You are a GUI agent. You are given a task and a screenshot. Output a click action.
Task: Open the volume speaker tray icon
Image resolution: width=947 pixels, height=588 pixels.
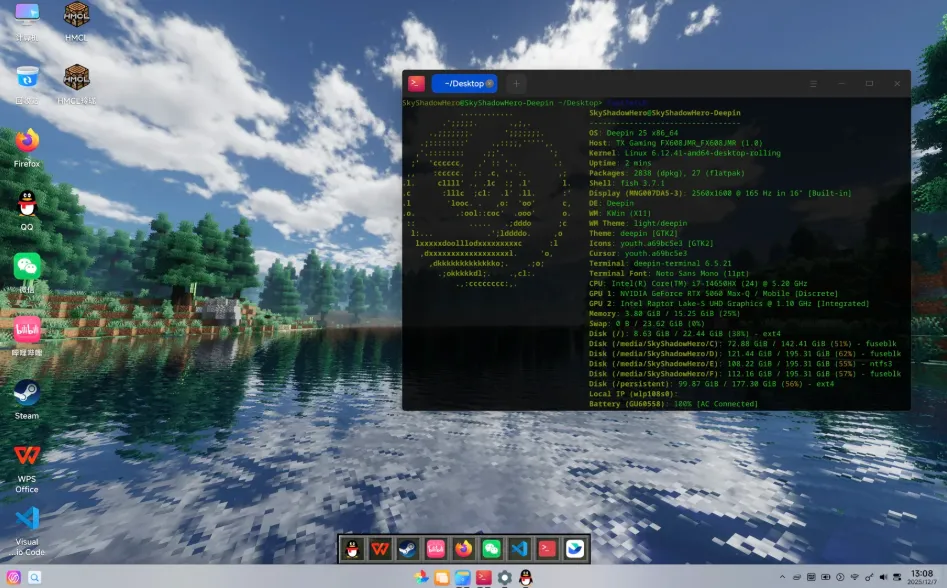(x=884, y=577)
